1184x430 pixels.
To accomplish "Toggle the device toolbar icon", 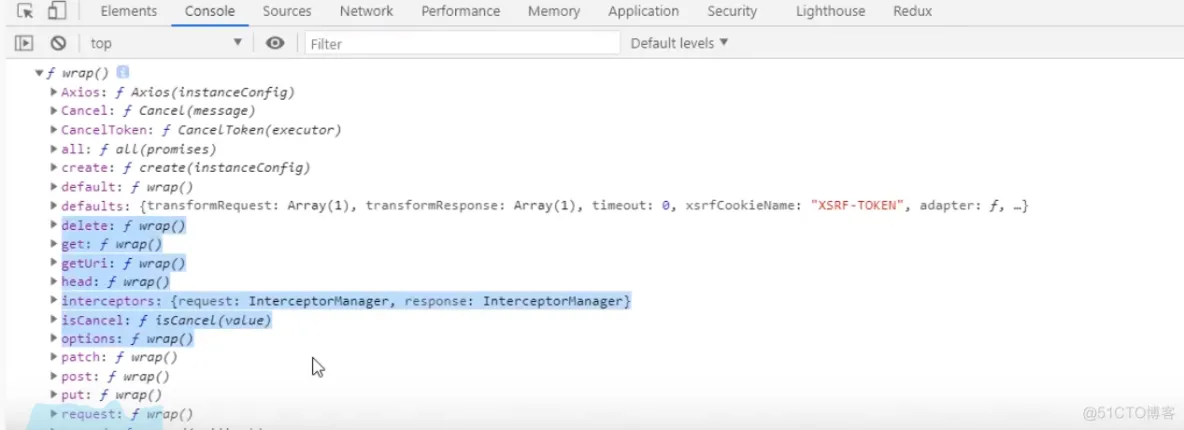I will click(x=56, y=12).
